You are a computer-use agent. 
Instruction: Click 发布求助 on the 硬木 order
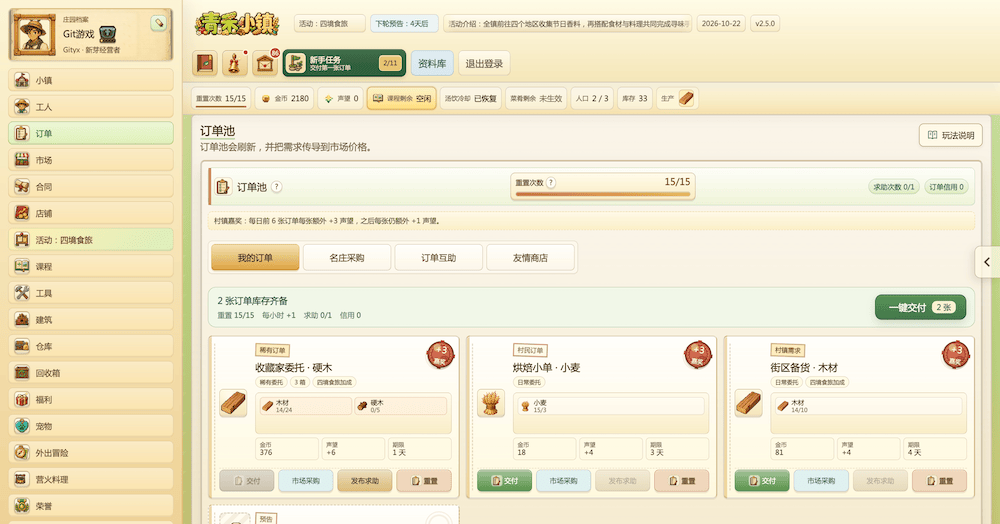[x=365, y=481]
